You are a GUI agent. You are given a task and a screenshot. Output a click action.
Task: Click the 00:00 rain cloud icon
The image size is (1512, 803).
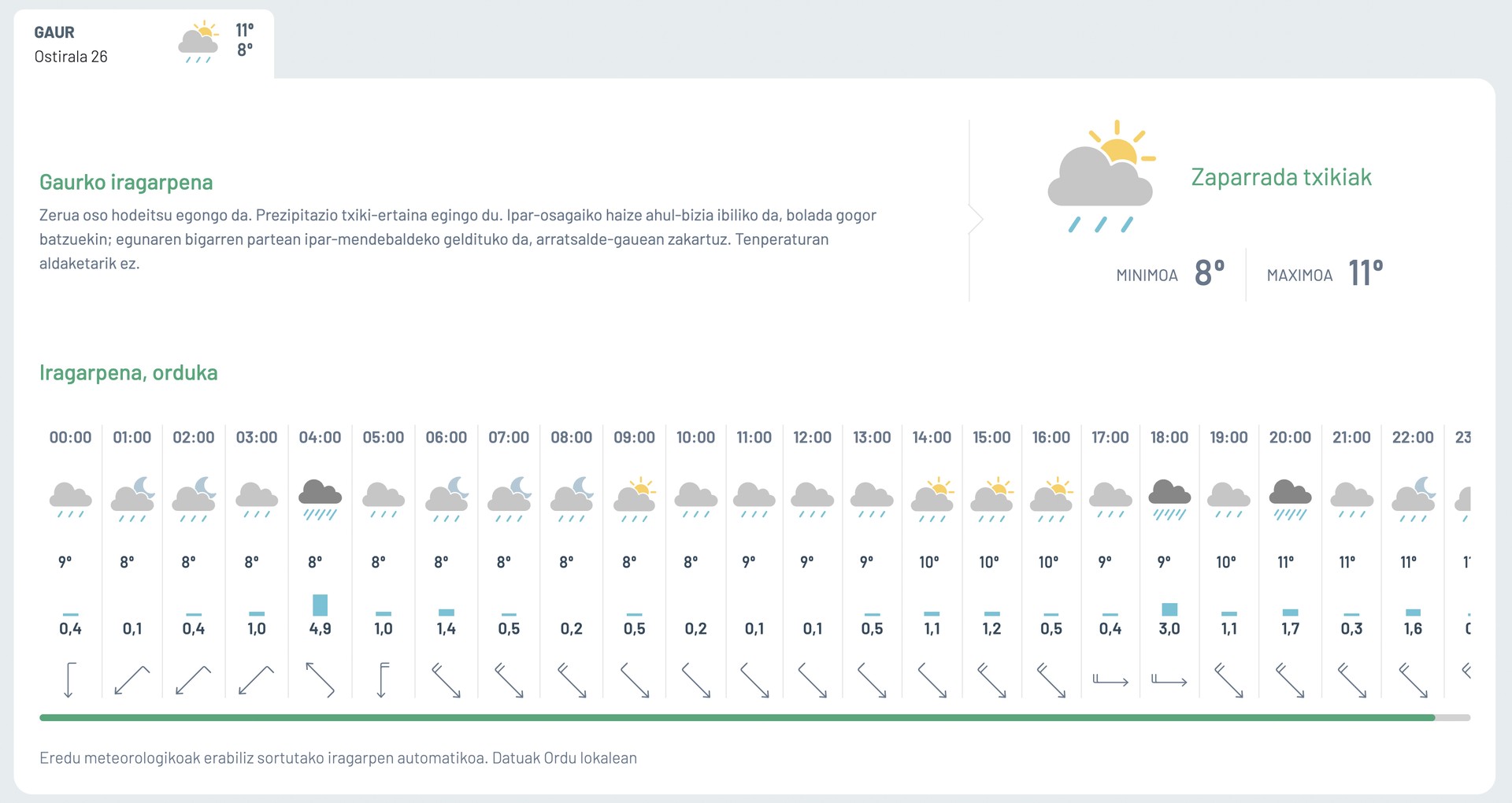click(70, 499)
